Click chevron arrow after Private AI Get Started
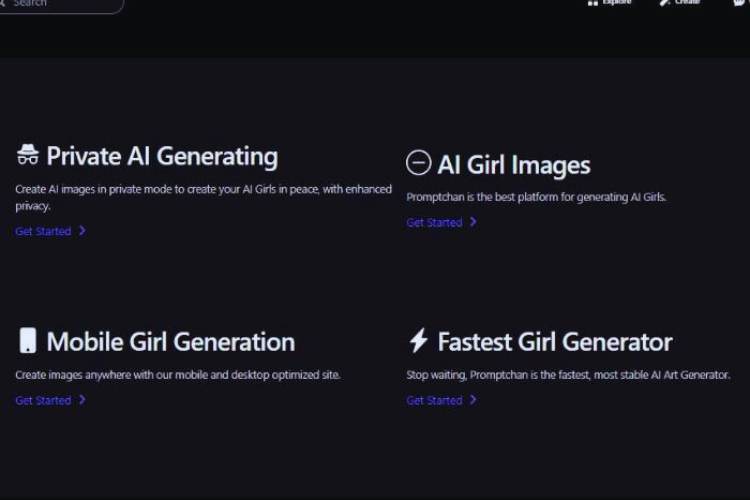The image size is (750, 500). (x=82, y=231)
